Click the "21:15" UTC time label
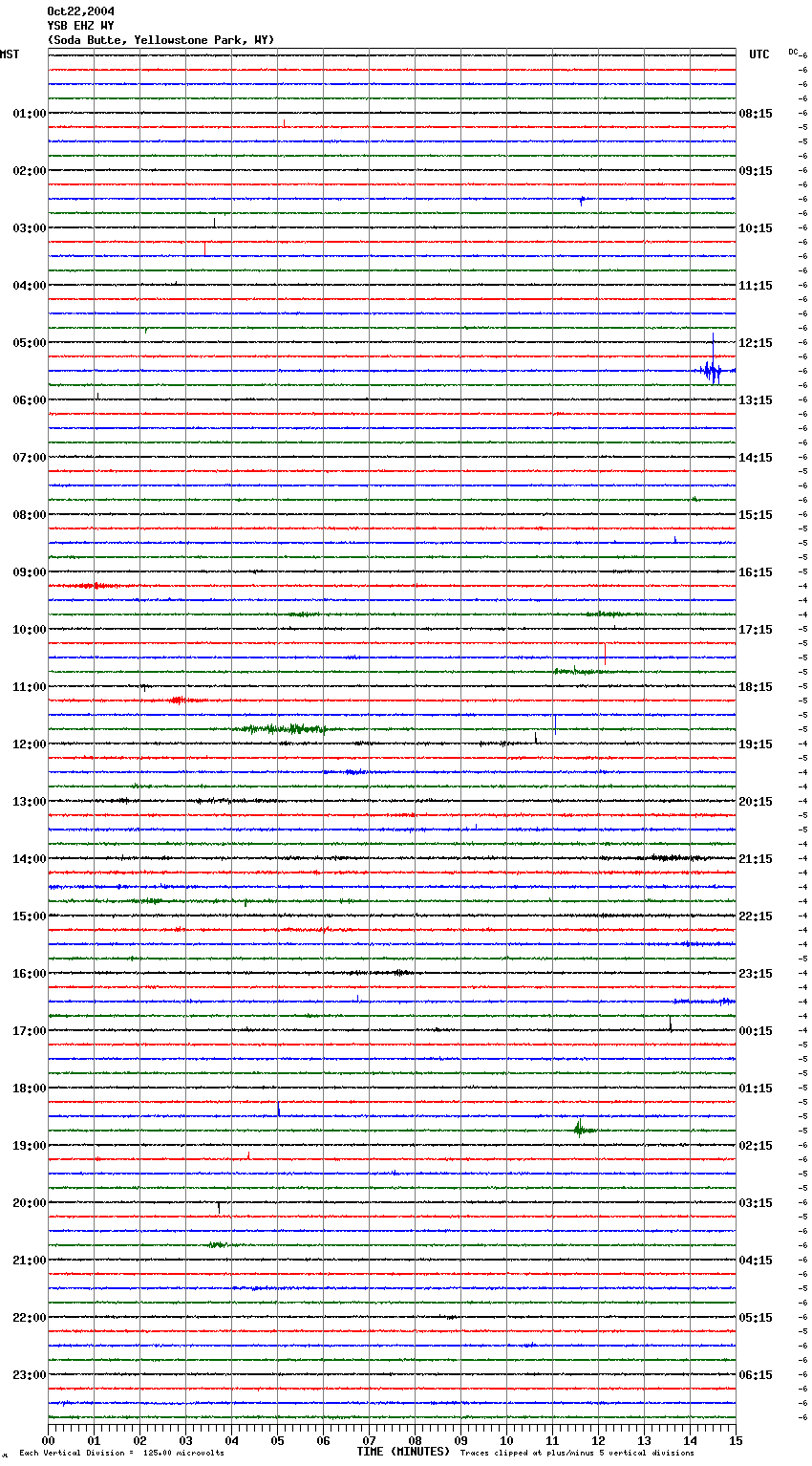Viewport: 812px width, 1466px height. pos(756,859)
